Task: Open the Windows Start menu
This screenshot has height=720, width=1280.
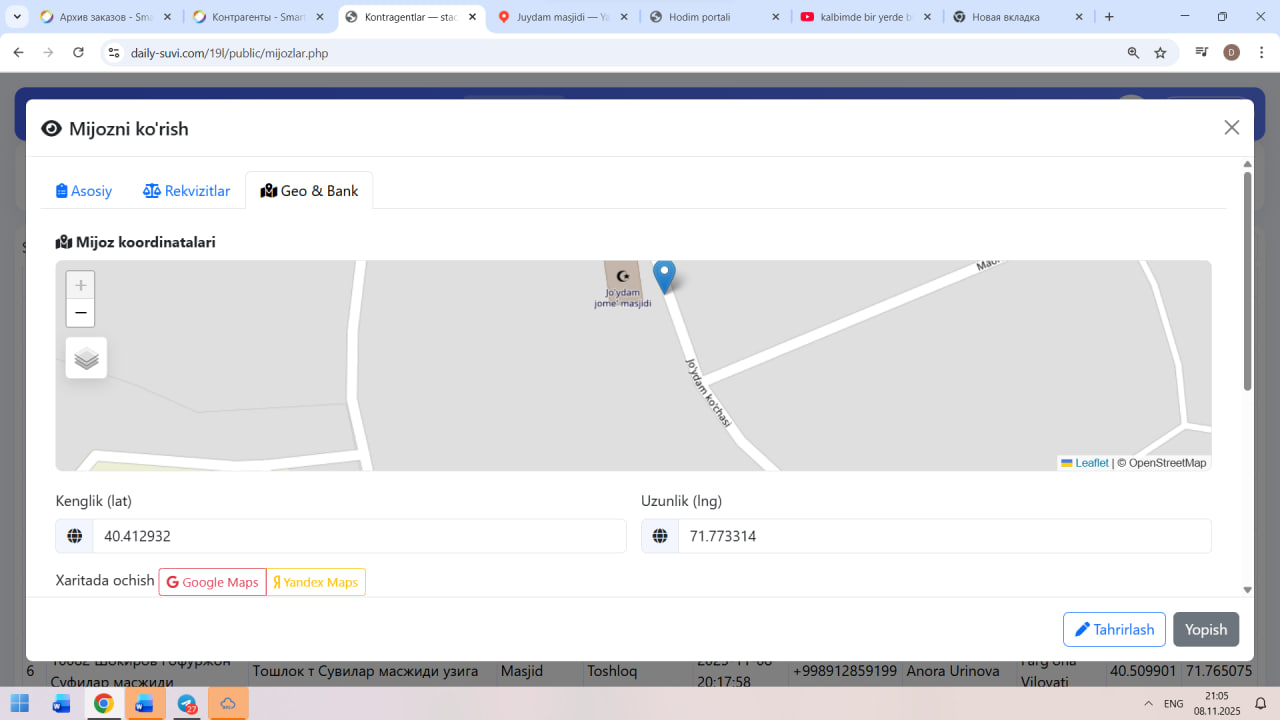Action: (20, 703)
